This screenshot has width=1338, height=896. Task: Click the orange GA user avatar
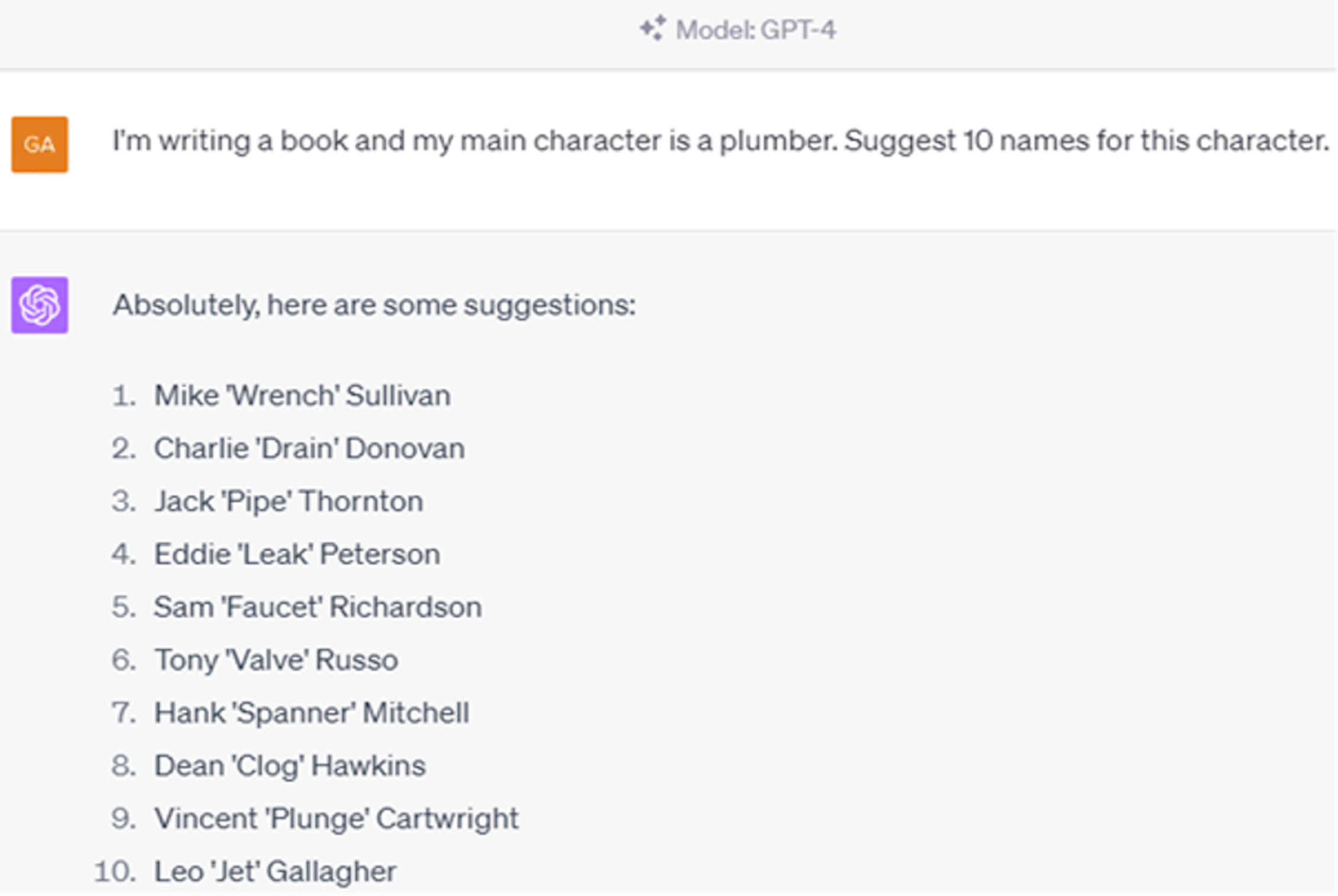coord(40,144)
